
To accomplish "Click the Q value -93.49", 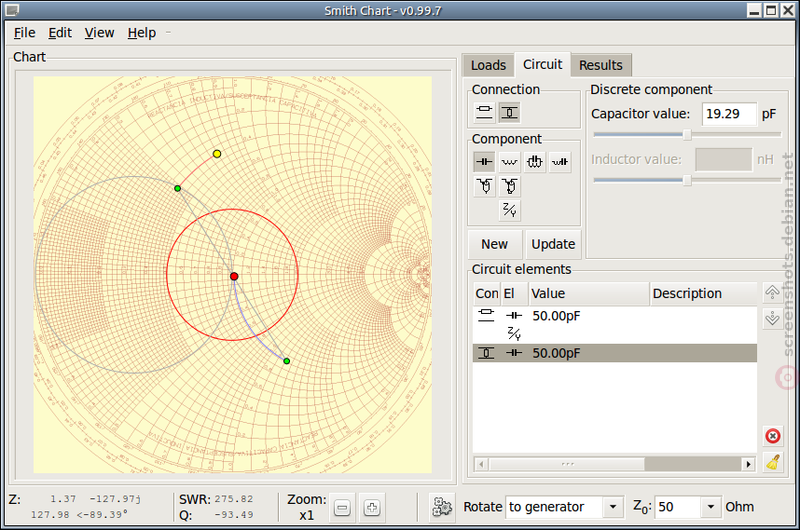I will point(234,515).
